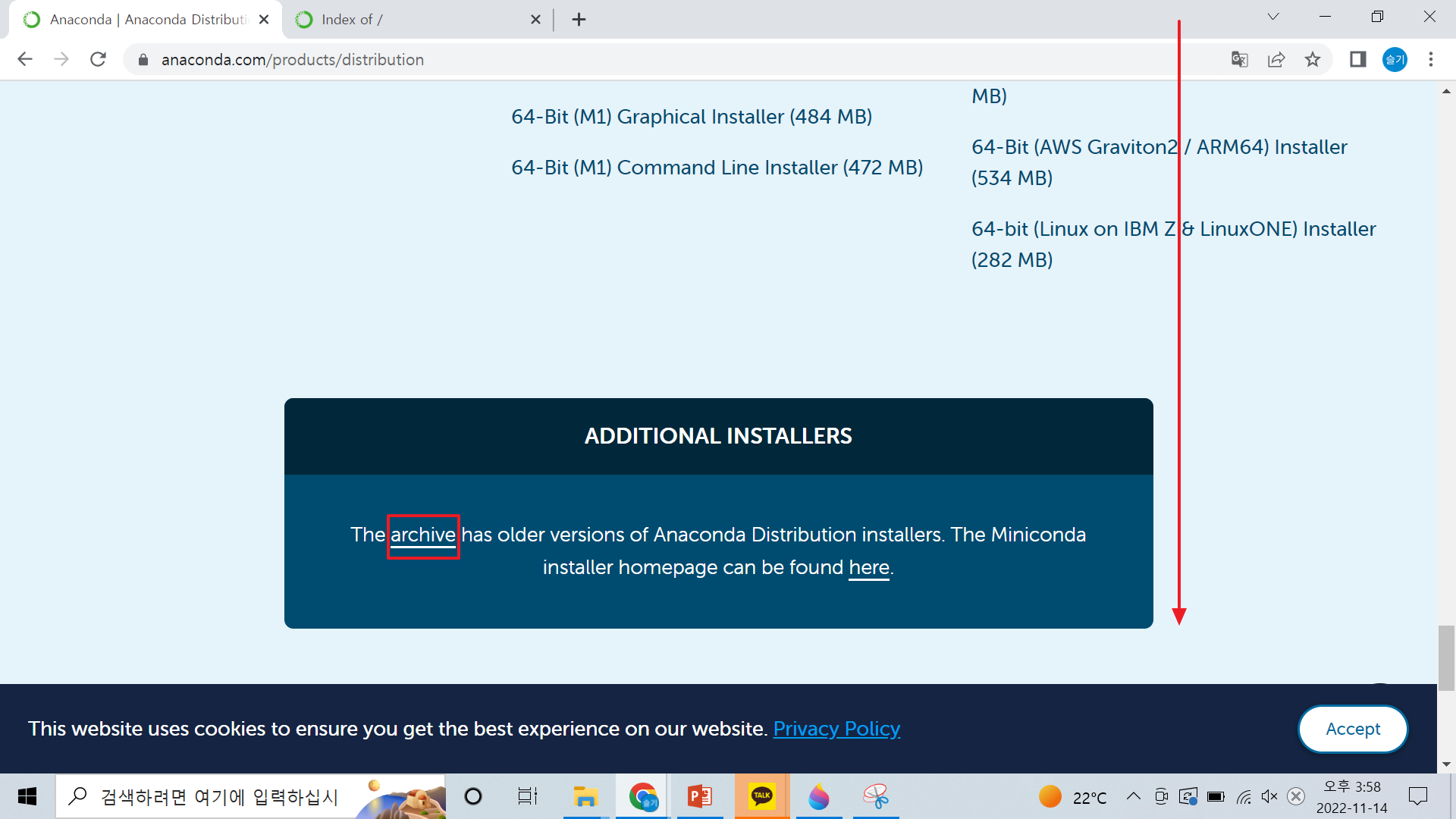Image resolution: width=1456 pixels, height=819 pixels.
Task: Open Miniconda homepage via 'here' link
Action: [869, 568]
